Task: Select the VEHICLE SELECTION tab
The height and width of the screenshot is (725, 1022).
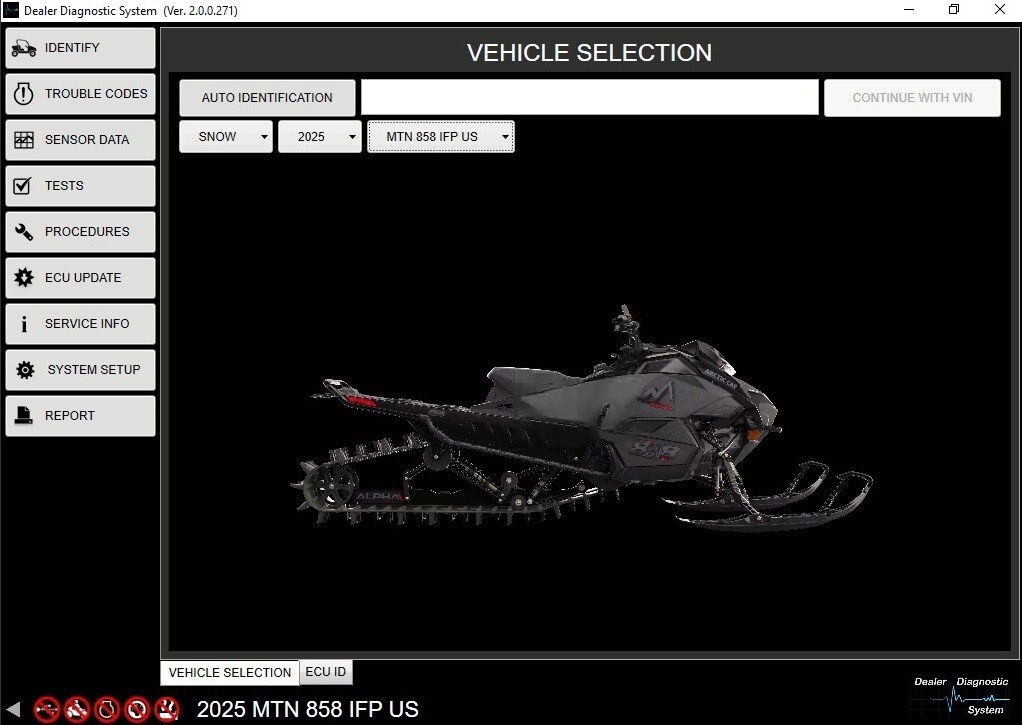Action: coord(228,672)
